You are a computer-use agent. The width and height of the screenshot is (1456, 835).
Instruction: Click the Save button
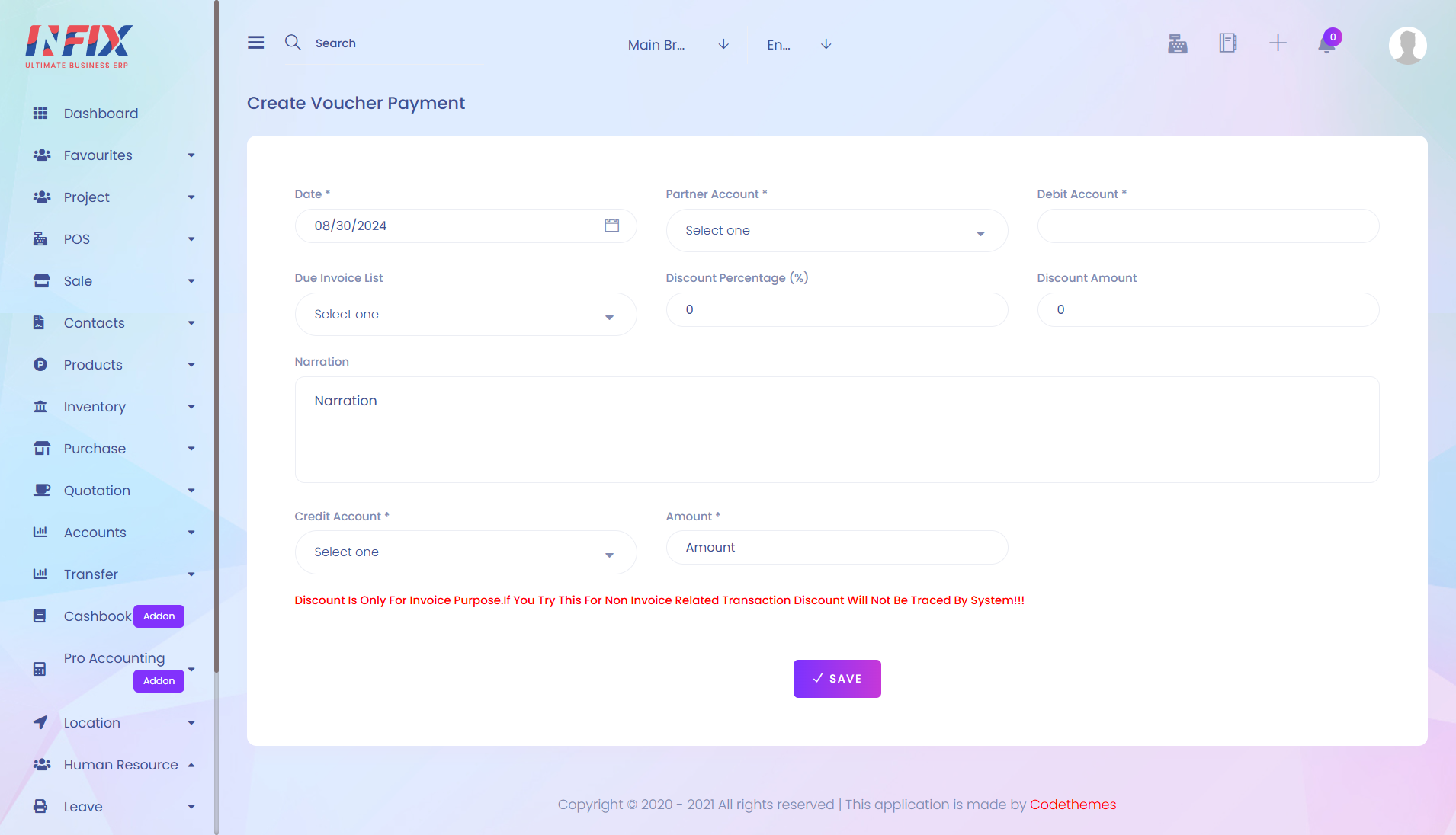pos(837,679)
